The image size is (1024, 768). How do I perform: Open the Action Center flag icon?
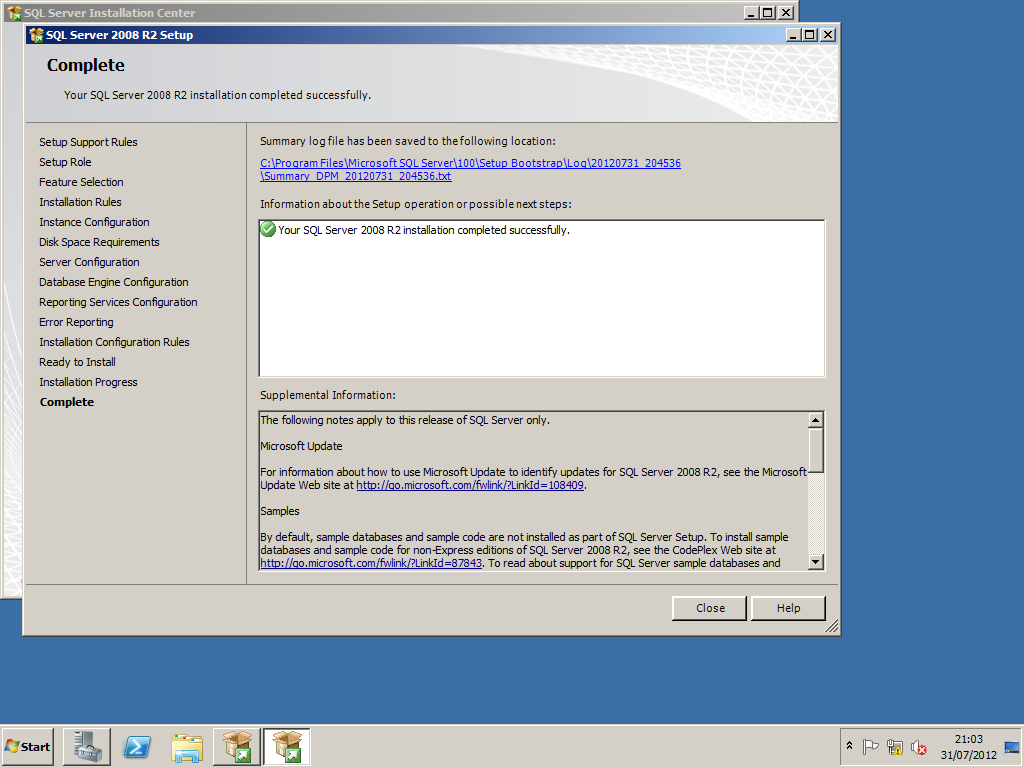coord(870,746)
